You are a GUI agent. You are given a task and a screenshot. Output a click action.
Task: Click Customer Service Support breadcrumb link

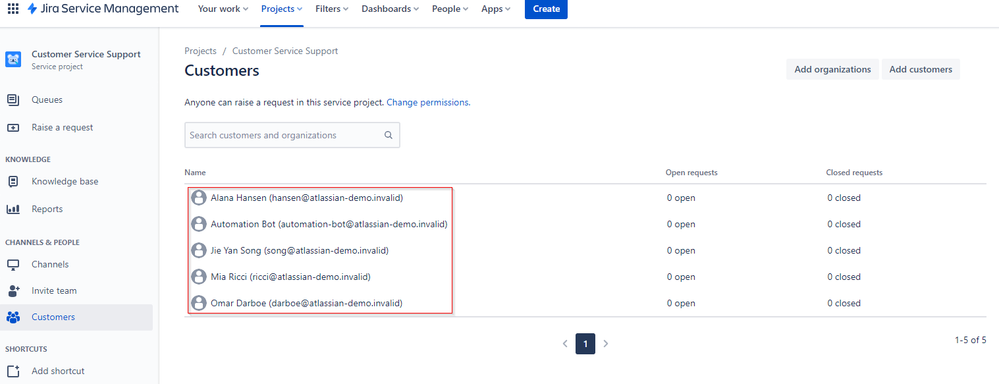click(x=285, y=51)
